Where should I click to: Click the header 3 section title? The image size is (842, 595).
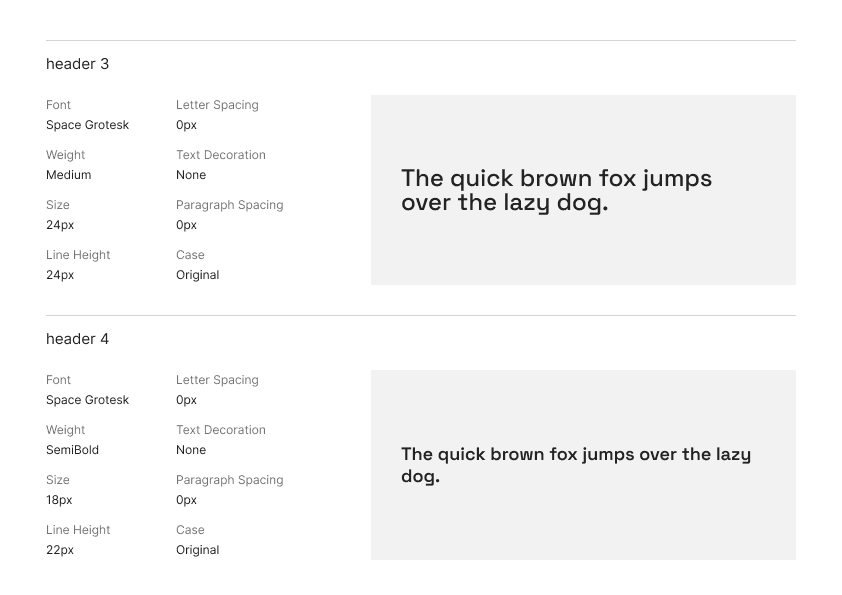click(x=77, y=64)
